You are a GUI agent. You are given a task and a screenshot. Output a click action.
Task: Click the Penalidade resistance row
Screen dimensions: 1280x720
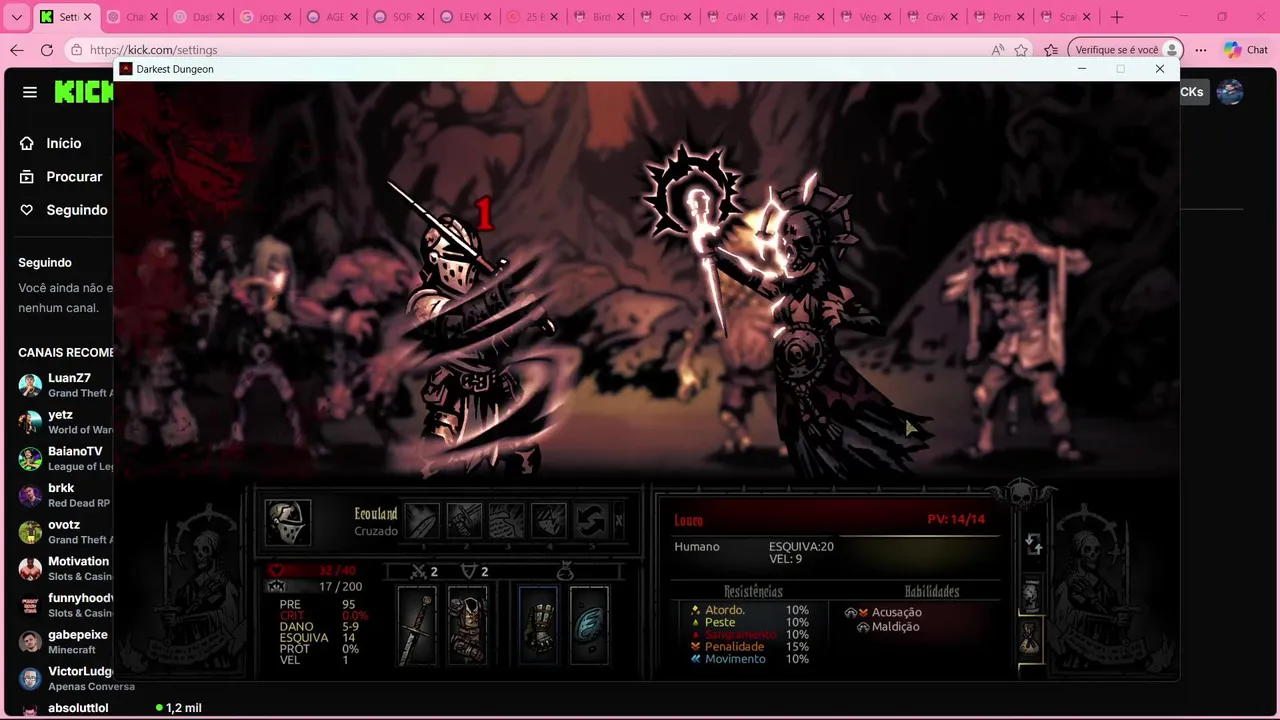point(750,646)
